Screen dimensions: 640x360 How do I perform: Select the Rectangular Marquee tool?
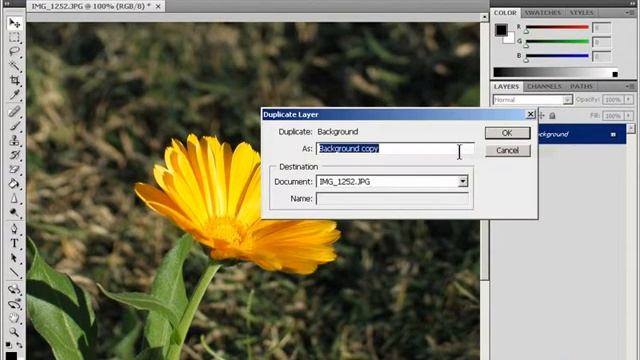14,38
